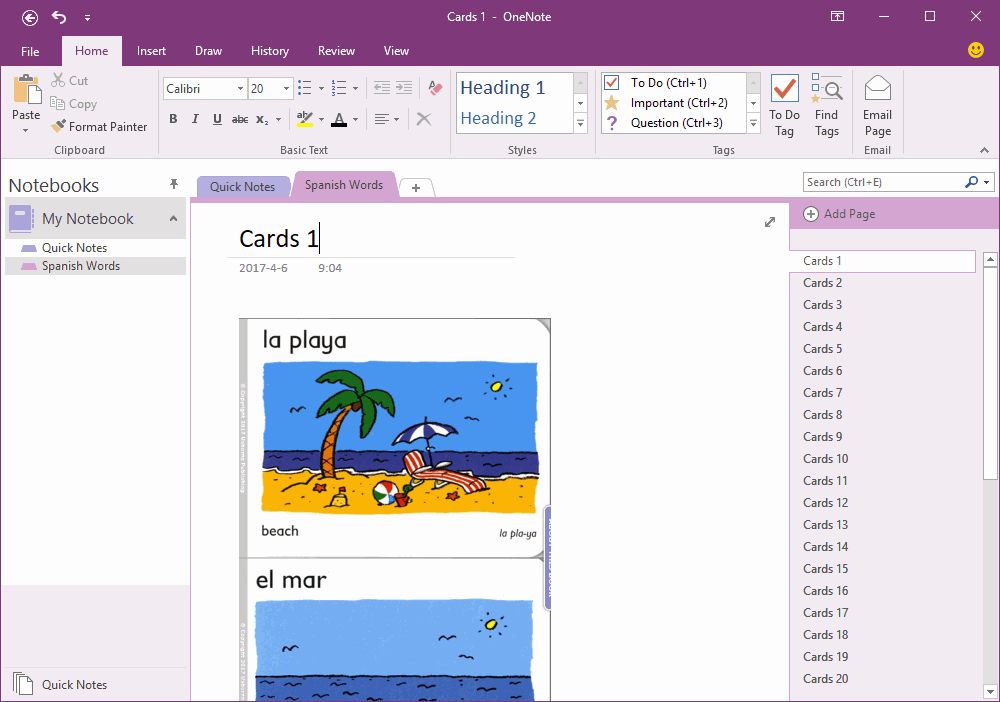Viewport: 1000px width, 702px height.
Task: Expand page to full view arrow
Action: click(x=770, y=222)
